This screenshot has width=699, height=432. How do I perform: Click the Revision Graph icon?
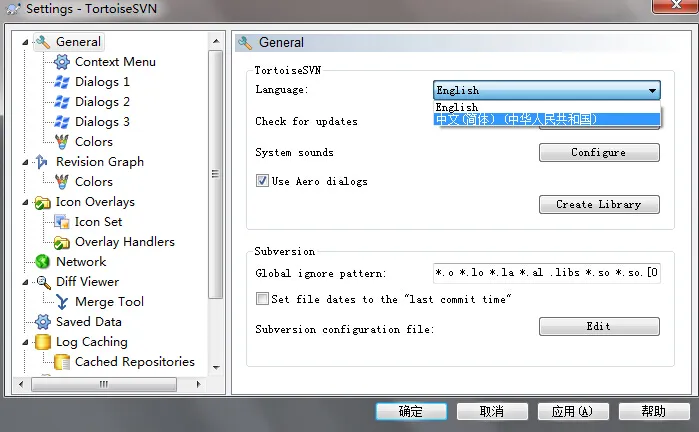pyautogui.click(x=42, y=162)
